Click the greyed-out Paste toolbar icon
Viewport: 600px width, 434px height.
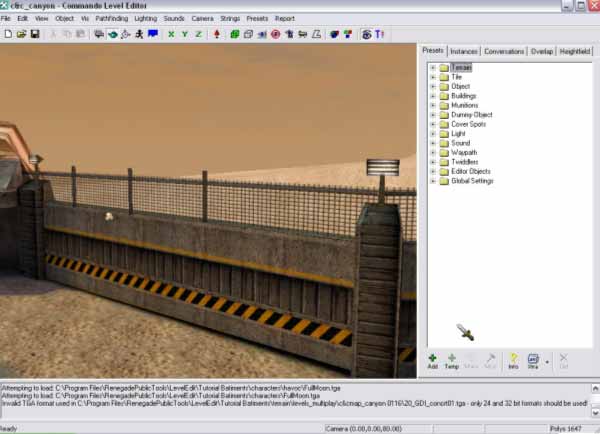80,34
